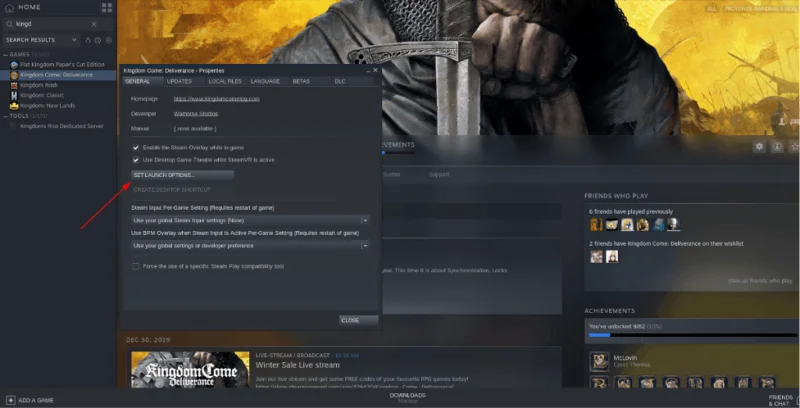Viewport: 800px width, 408px height.
Task: Open the Home icon in library sidebar
Action: tap(9, 8)
